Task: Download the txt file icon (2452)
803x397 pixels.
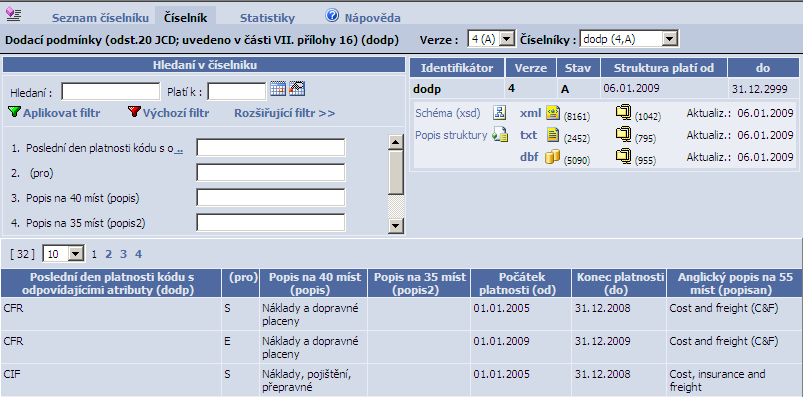Action: pos(553,135)
